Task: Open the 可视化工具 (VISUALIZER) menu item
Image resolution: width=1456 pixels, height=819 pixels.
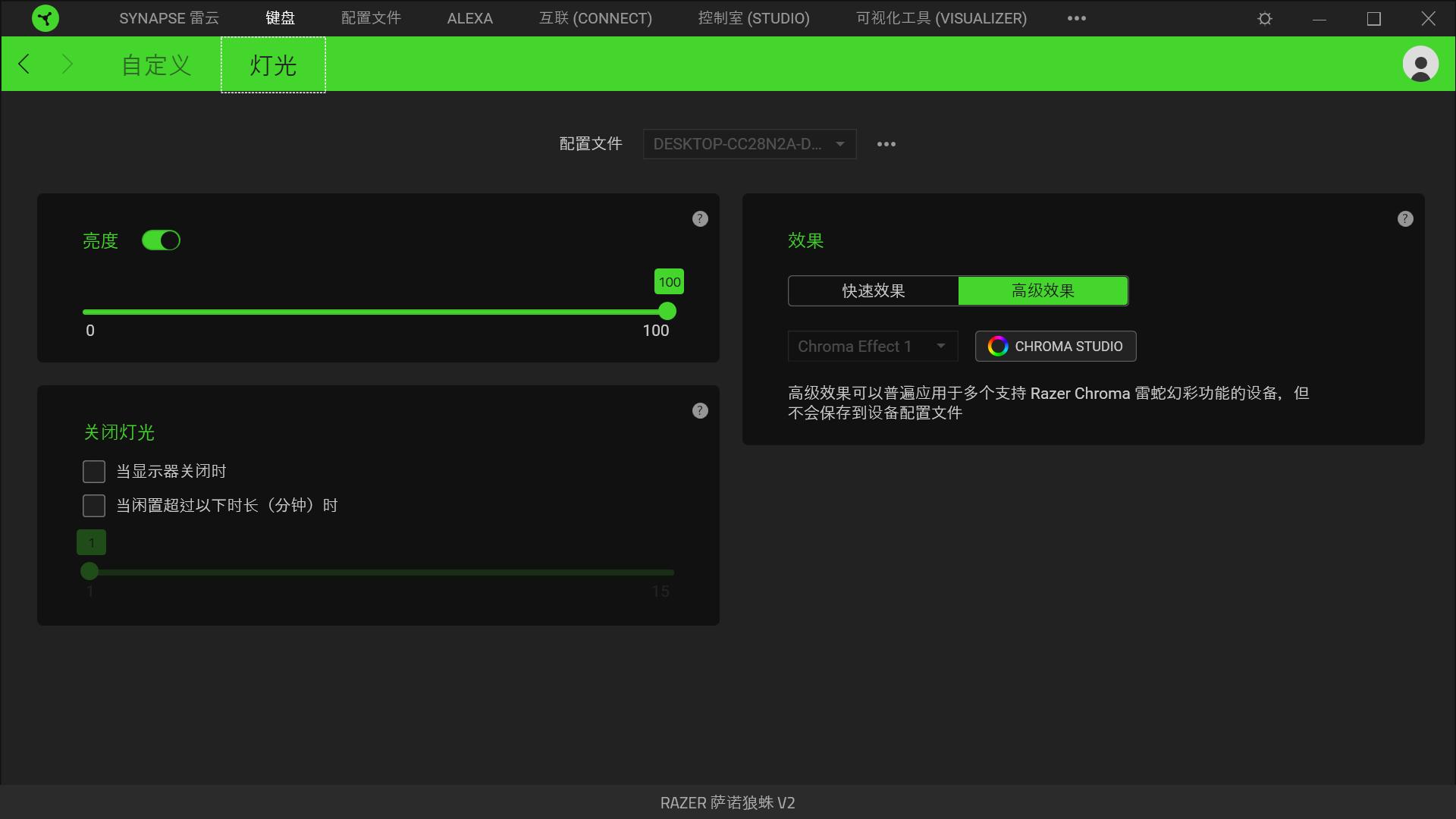Action: point(940,17)
